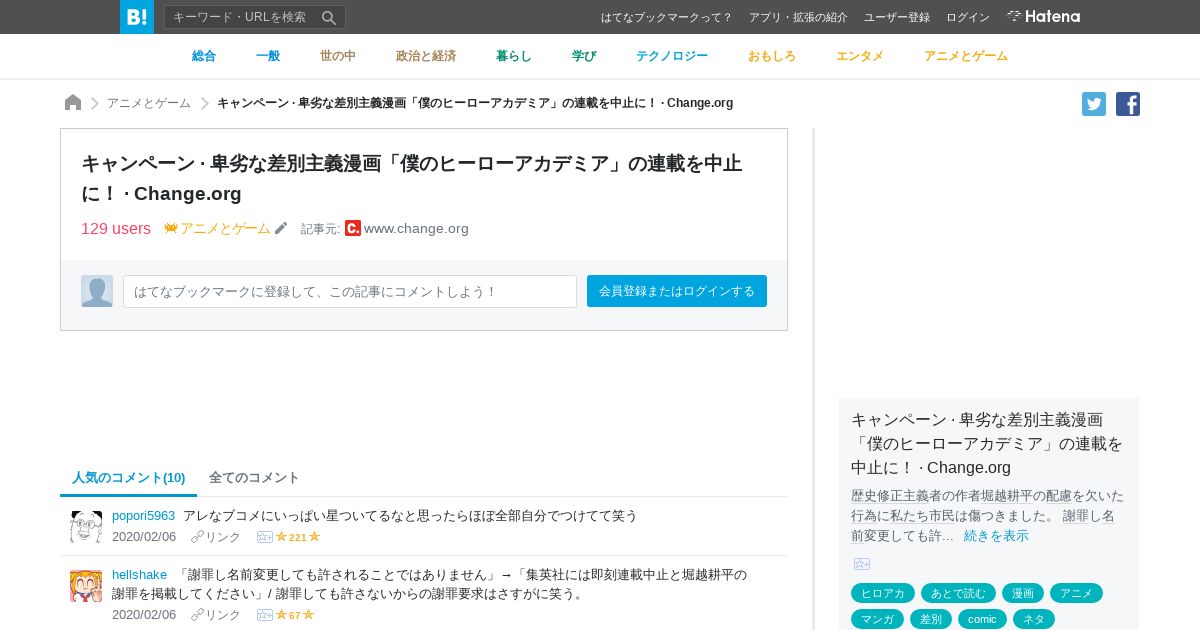Open アニメとゲーム category in nav bar
Viewport: 1200px width, 630px height.
[x=966, y=56]
